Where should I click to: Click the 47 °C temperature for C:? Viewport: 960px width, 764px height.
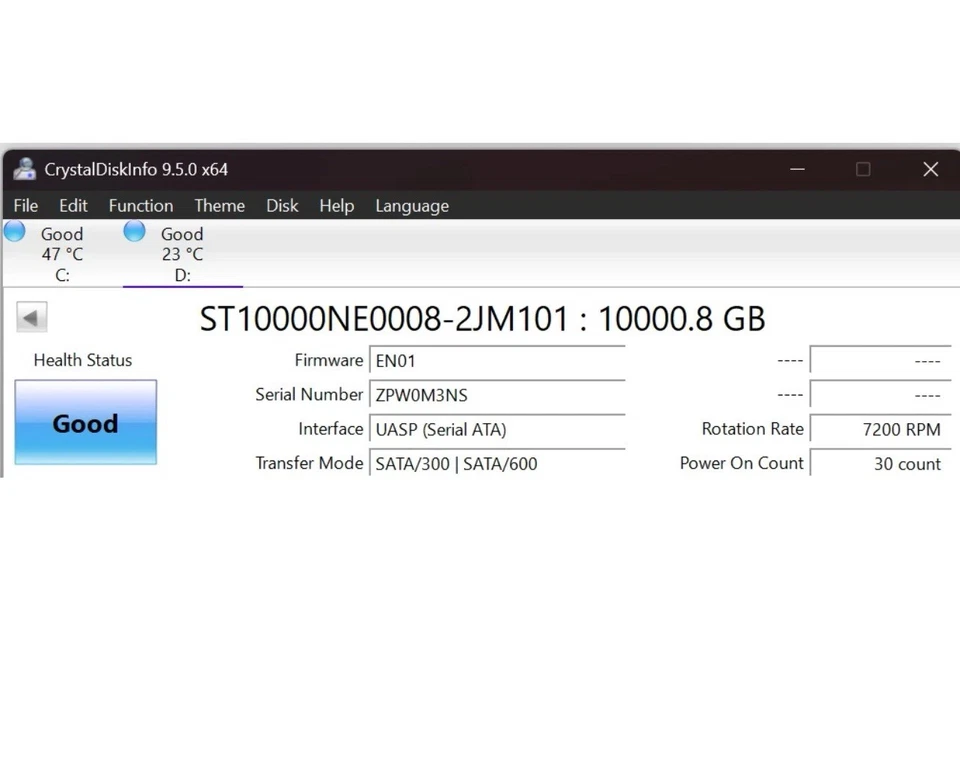click(x=62, y=254)
